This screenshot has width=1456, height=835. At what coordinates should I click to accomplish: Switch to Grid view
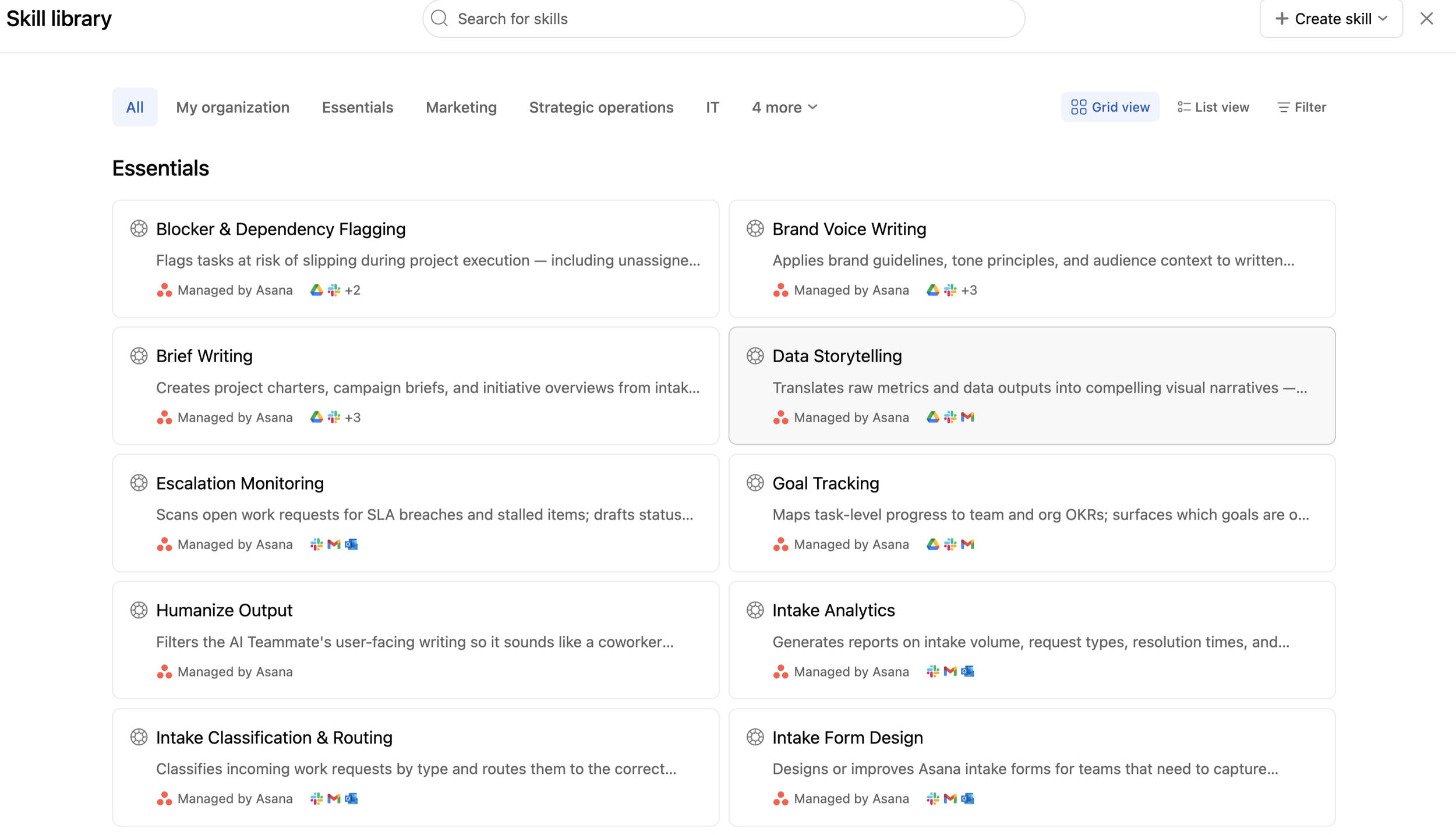coord(1109,107)
